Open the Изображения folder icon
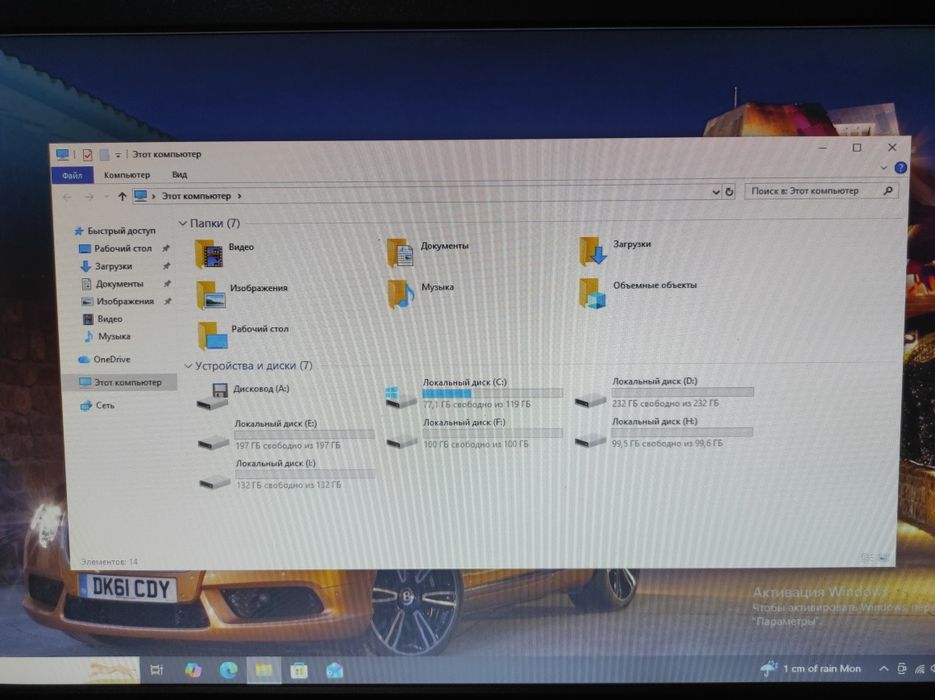This screenshot has height=700, width=935. click(x=212, y=295)
